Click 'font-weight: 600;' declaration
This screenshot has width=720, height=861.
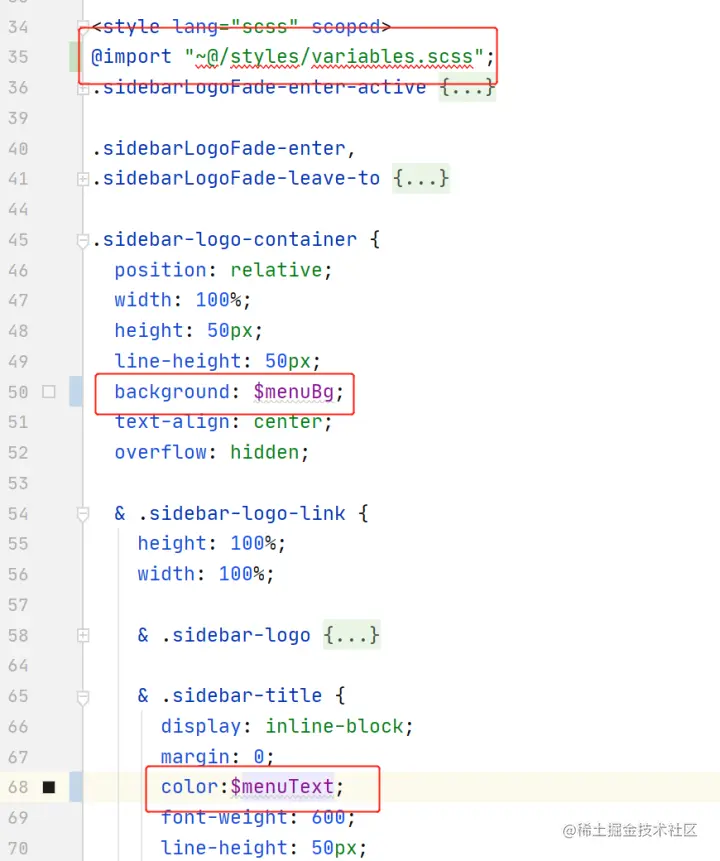click(x=258, y=818)
